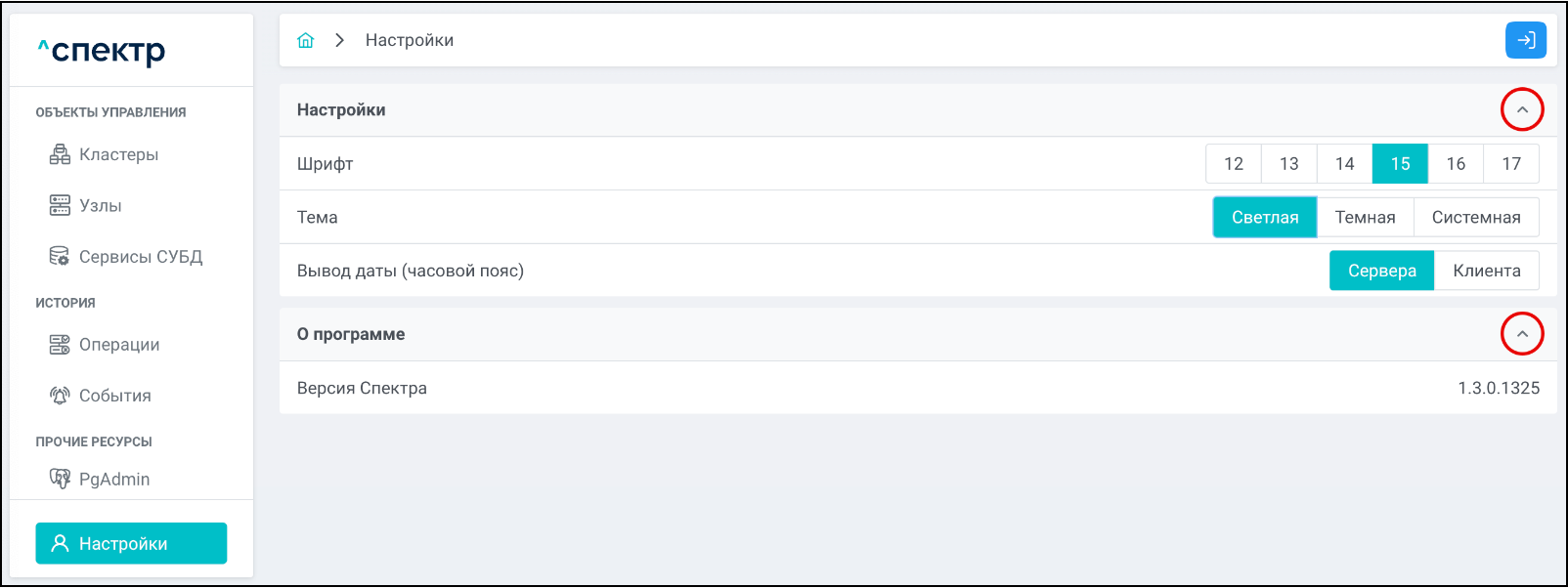This screenshot has height=588, width=1568.
Task: Click the События alarm icon
Action: (60, 396)
